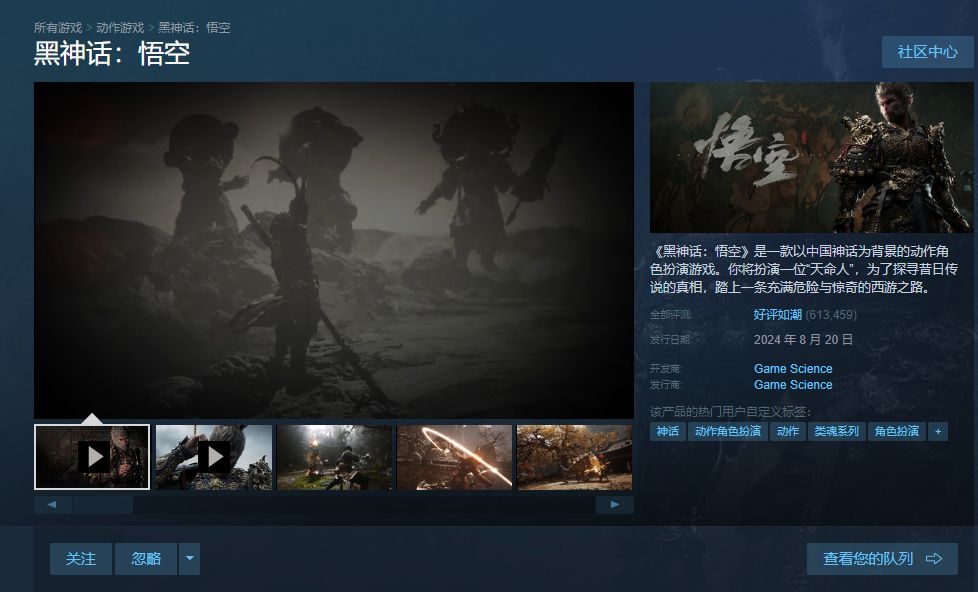This screenshot has height=592, width=978.
Task: Select the 神话 tag
Action: tap(667, 431)
